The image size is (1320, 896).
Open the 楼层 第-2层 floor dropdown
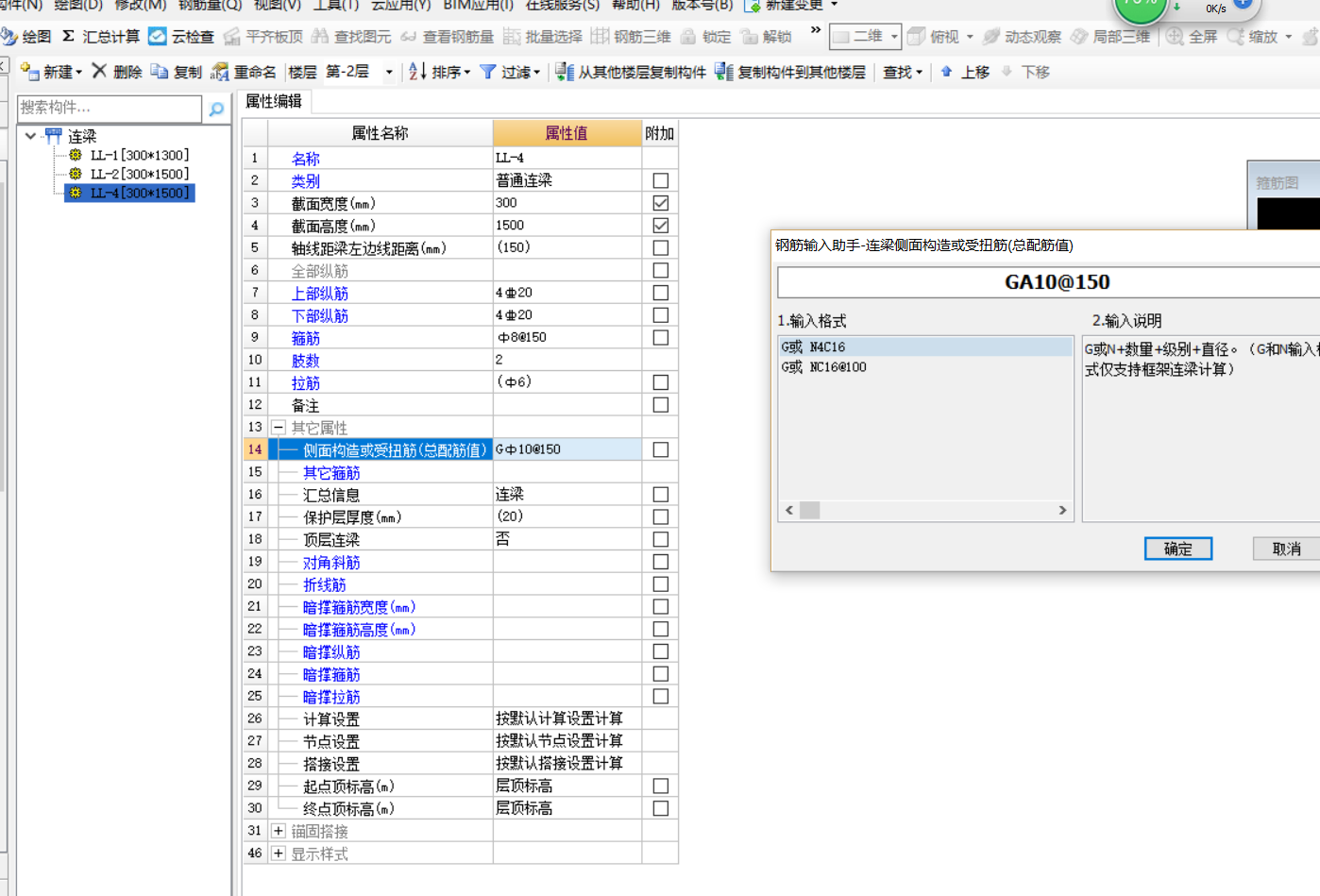coord(388,72)
